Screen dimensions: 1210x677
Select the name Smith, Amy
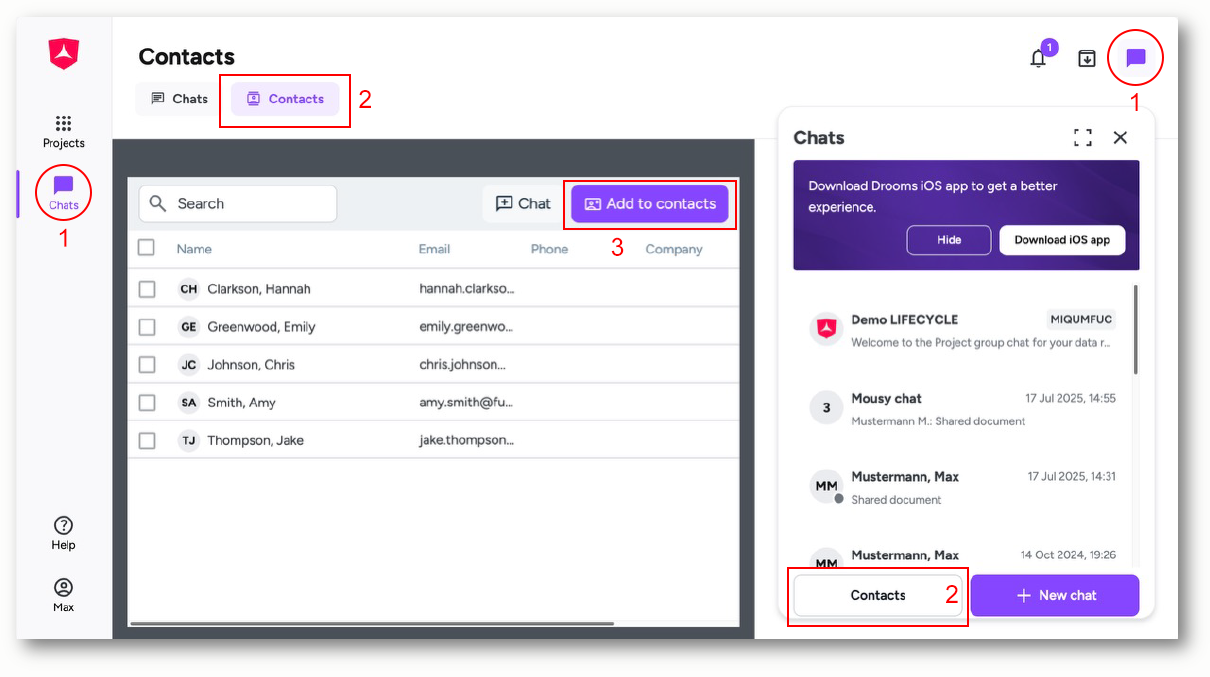tap(241, 403)
